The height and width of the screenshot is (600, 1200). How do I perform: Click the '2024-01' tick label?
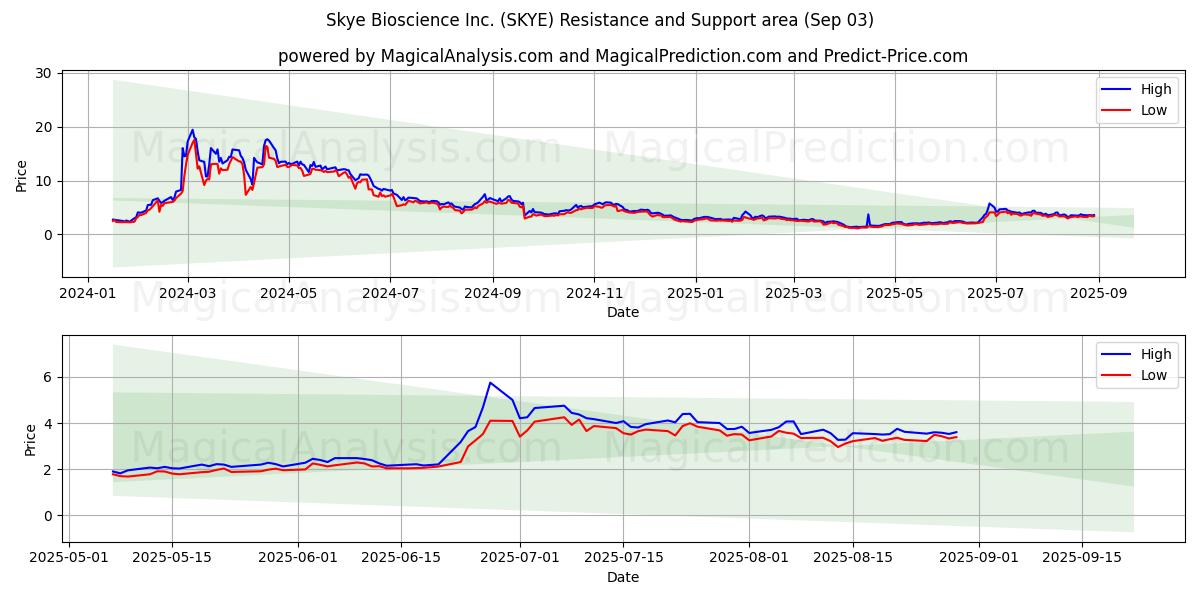pos(88,293)
